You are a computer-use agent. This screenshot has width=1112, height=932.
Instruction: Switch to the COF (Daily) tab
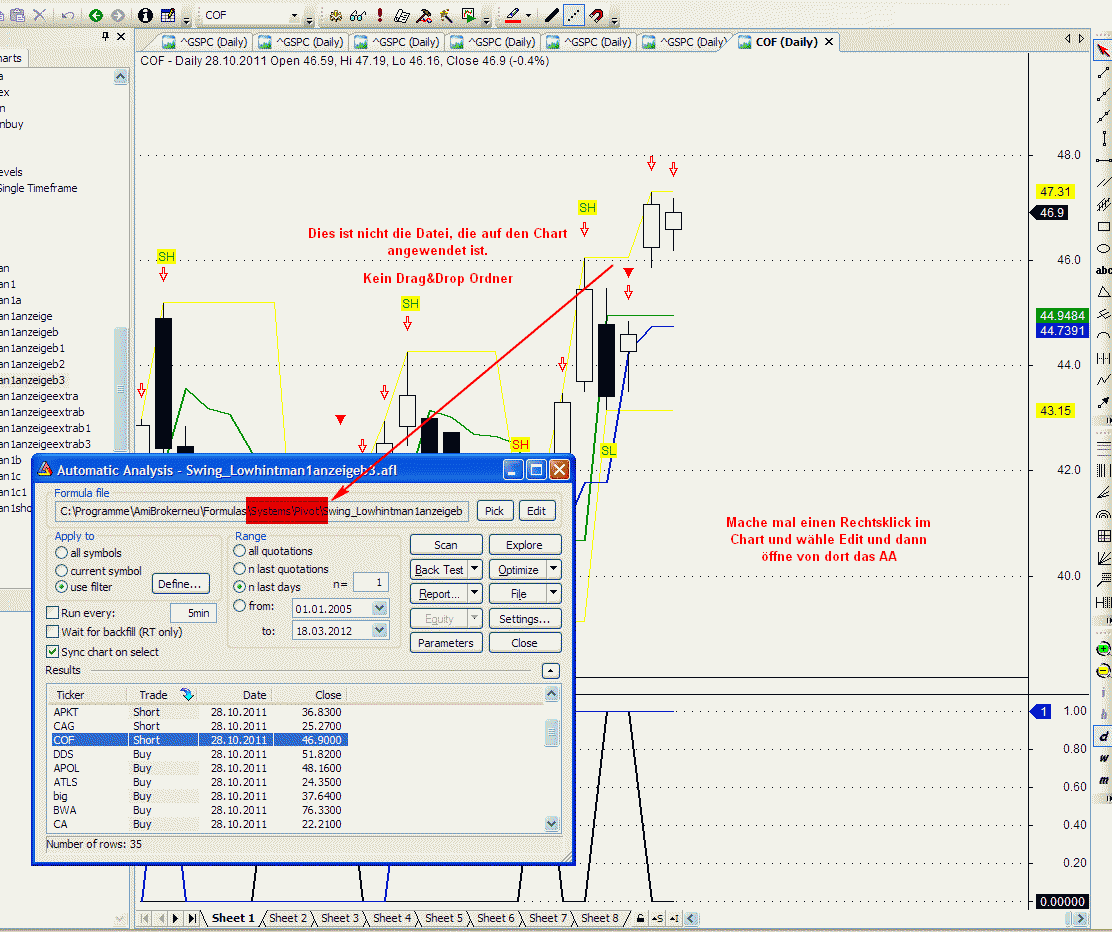[x=786, y=42]
